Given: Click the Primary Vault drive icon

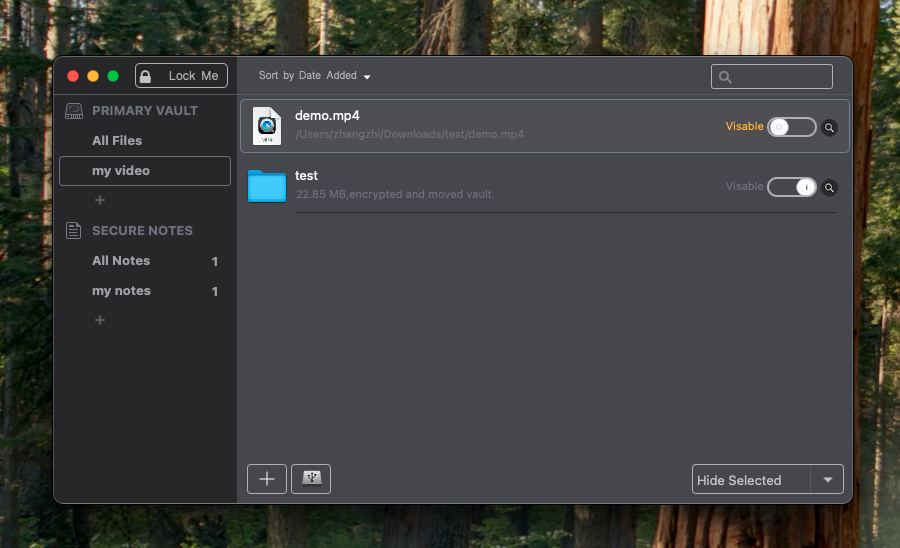Looking at the screenshot, I should [73, 111].
